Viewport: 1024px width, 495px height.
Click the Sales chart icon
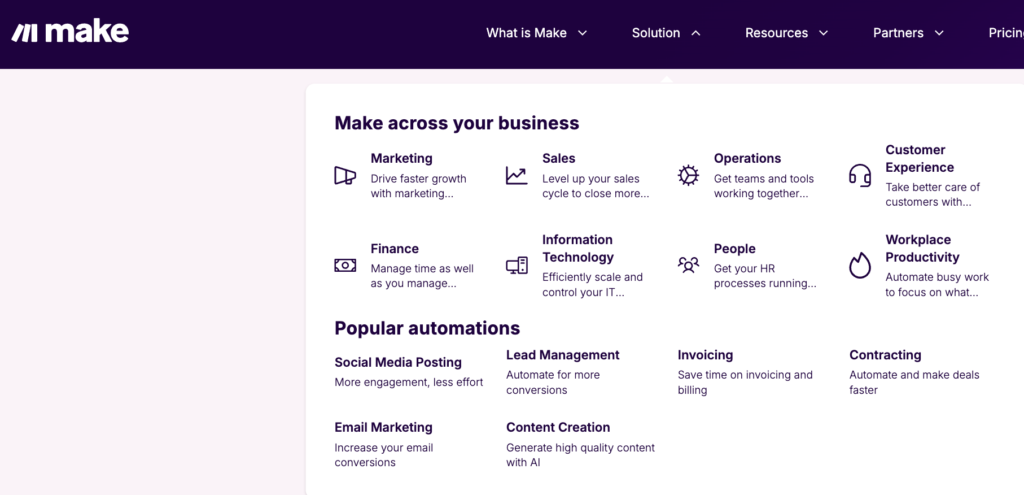point(516,176)
